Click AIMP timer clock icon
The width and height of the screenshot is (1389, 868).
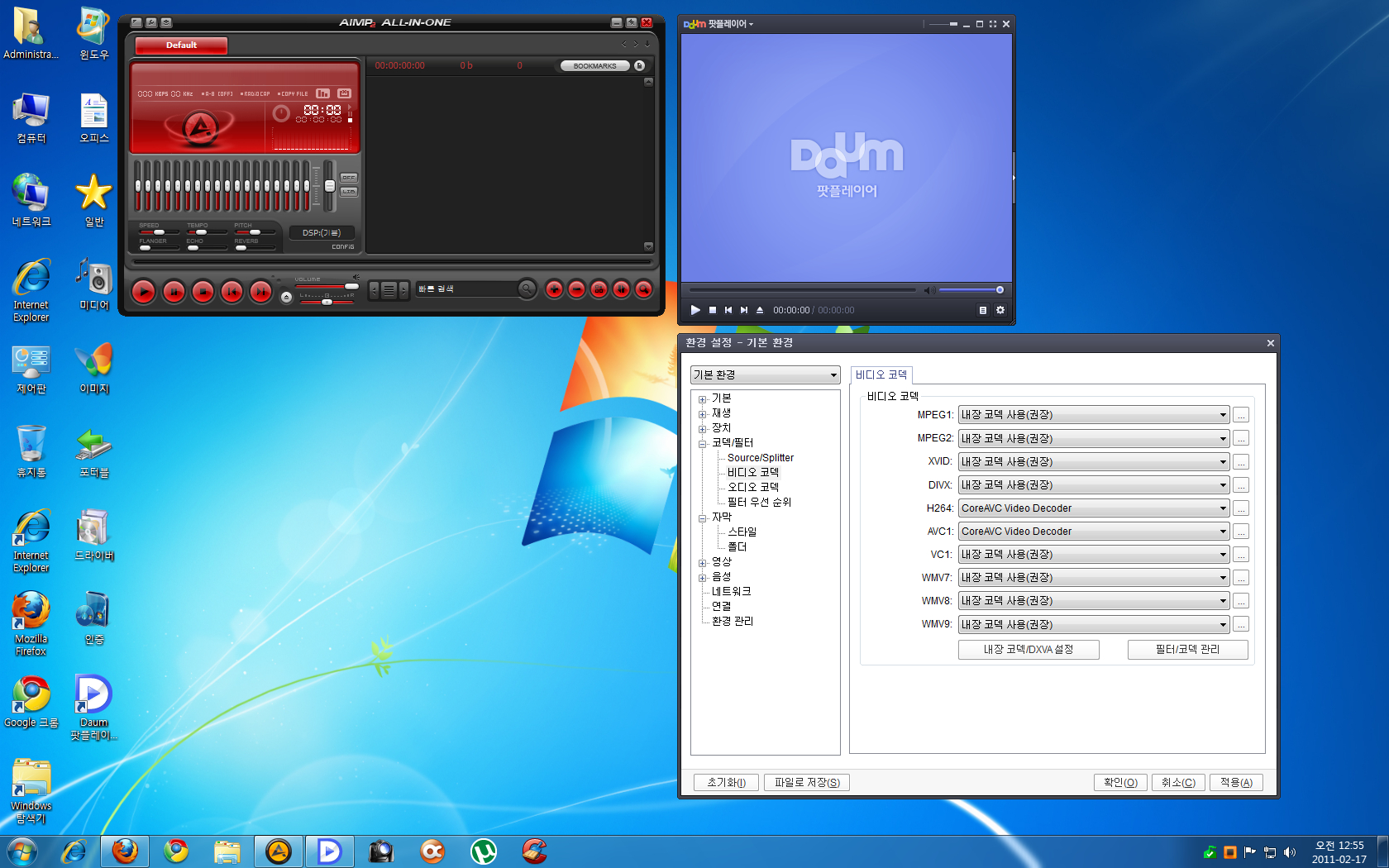[281, 114]
